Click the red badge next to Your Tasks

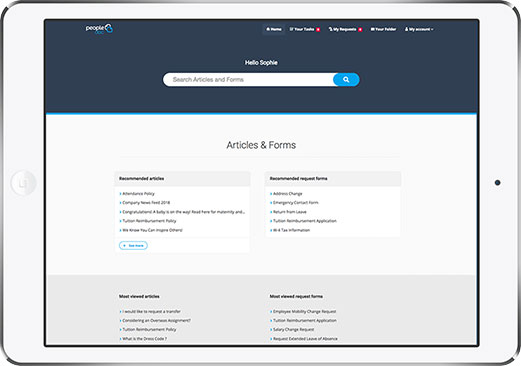coord(318,30)
